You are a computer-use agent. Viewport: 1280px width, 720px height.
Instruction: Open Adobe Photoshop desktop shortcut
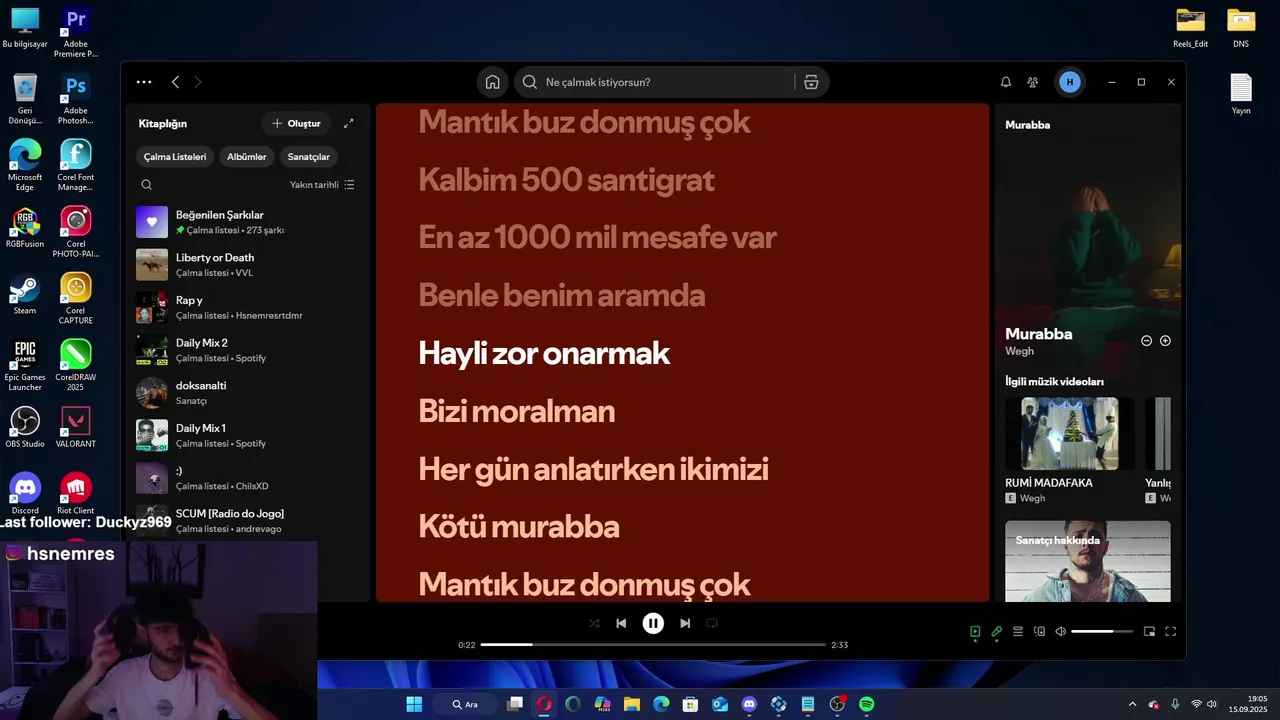point(76,99)
